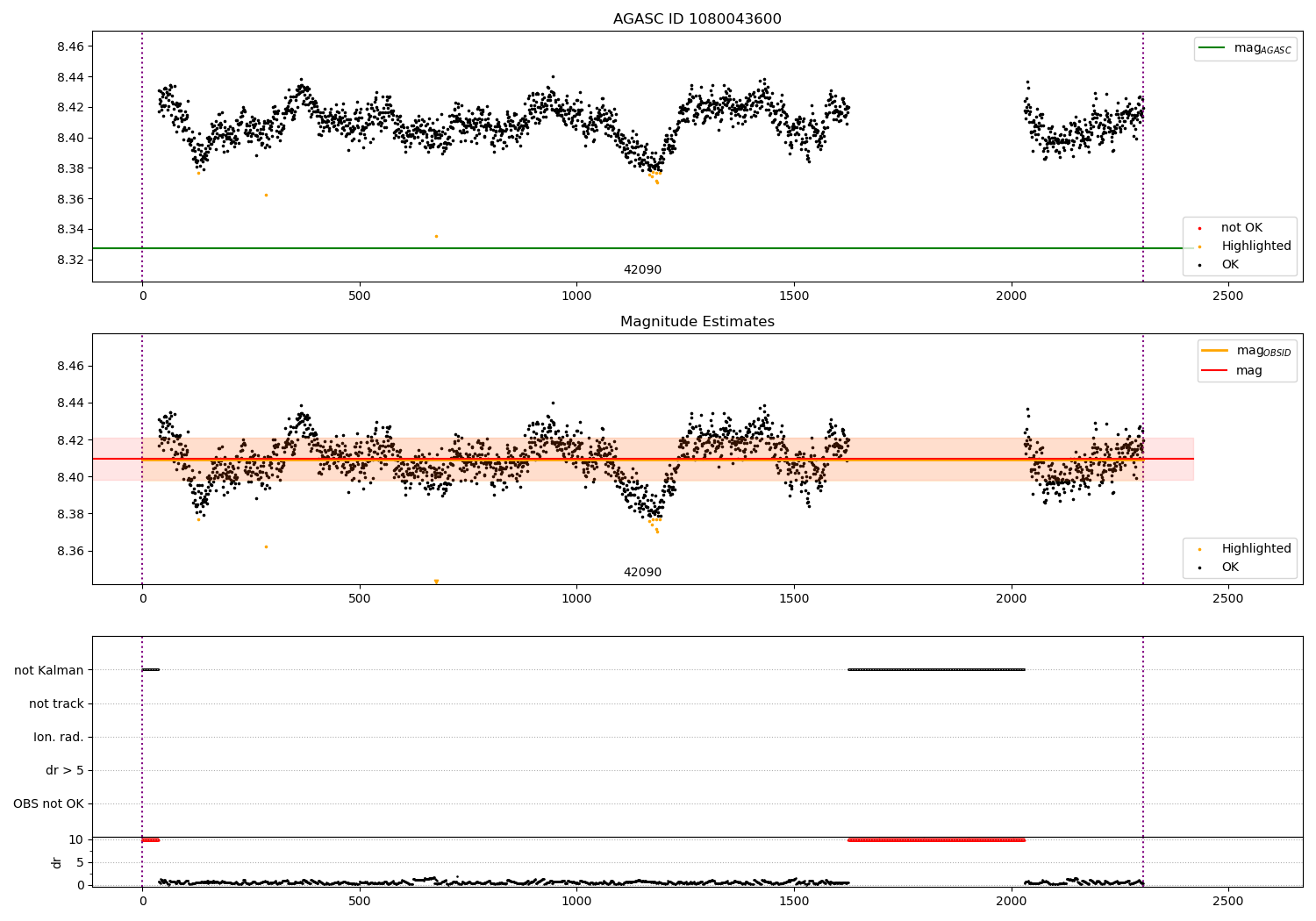Click the 'Magnitude Estimates' plot title
Image resolution: width=1316 pixels, height=921 pixels.
point(697,322)
